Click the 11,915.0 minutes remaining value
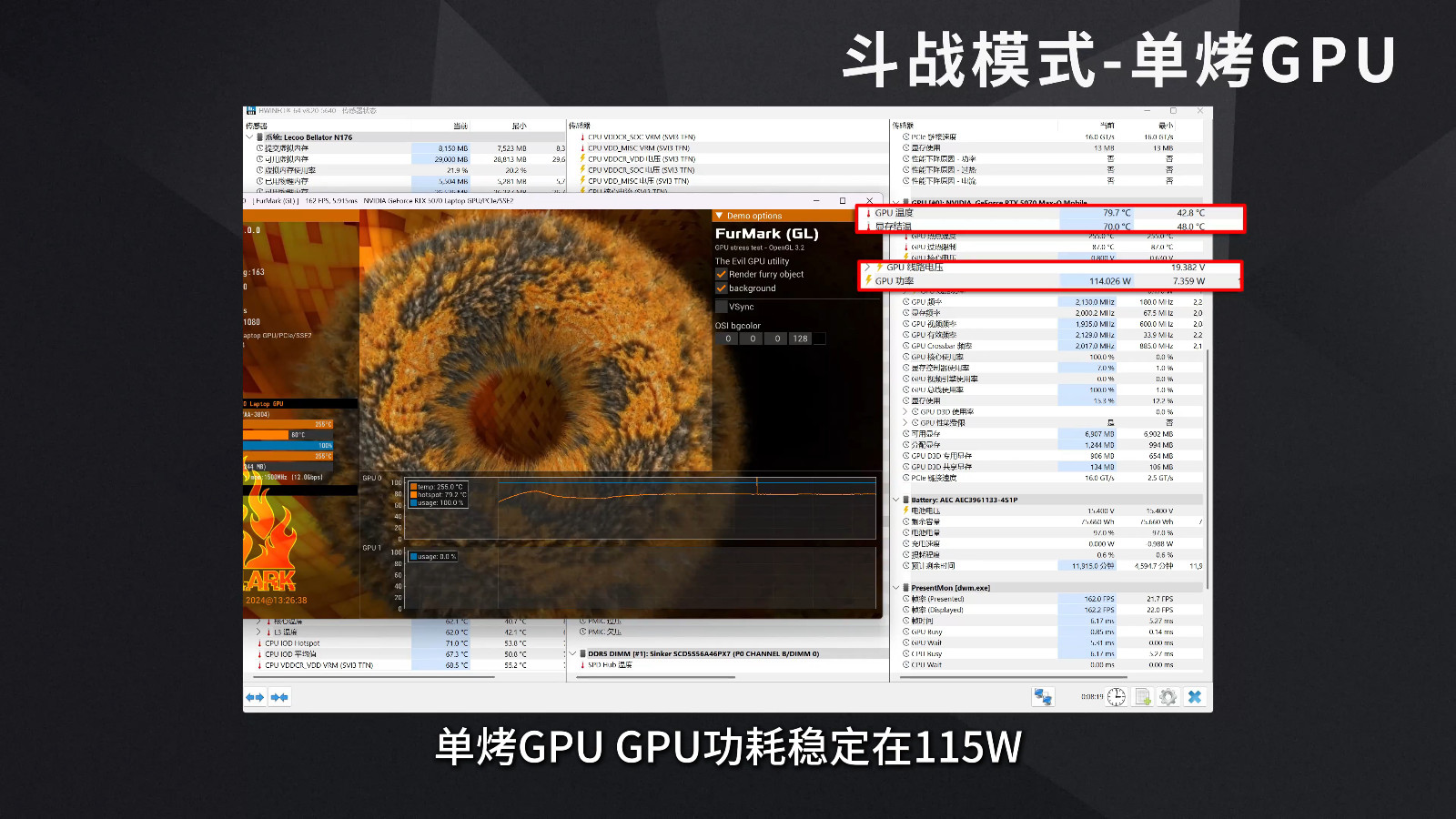 click(1093, 566)
